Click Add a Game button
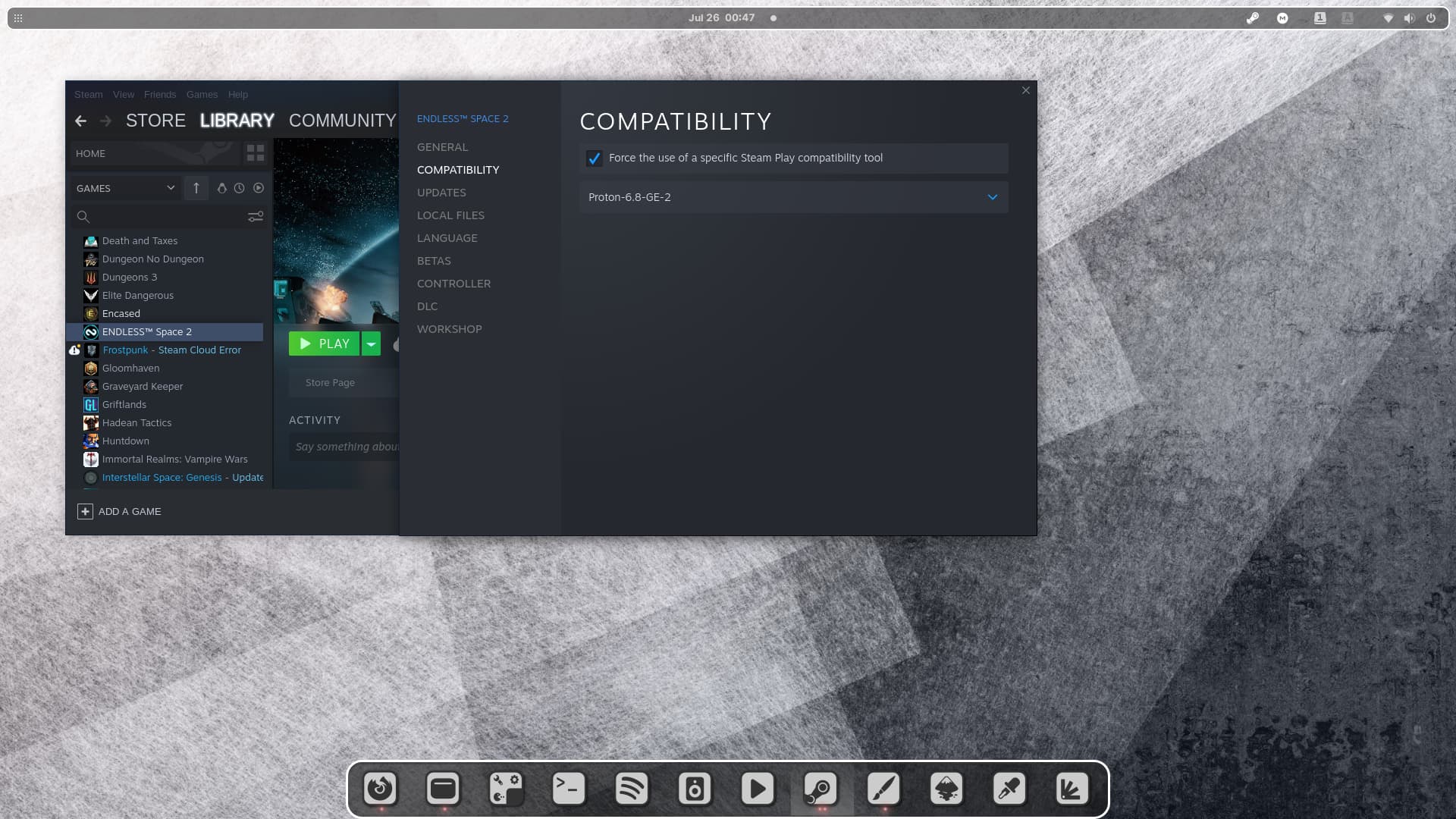This screenshot has height=819, width=1456. click(x=119, y=512)
